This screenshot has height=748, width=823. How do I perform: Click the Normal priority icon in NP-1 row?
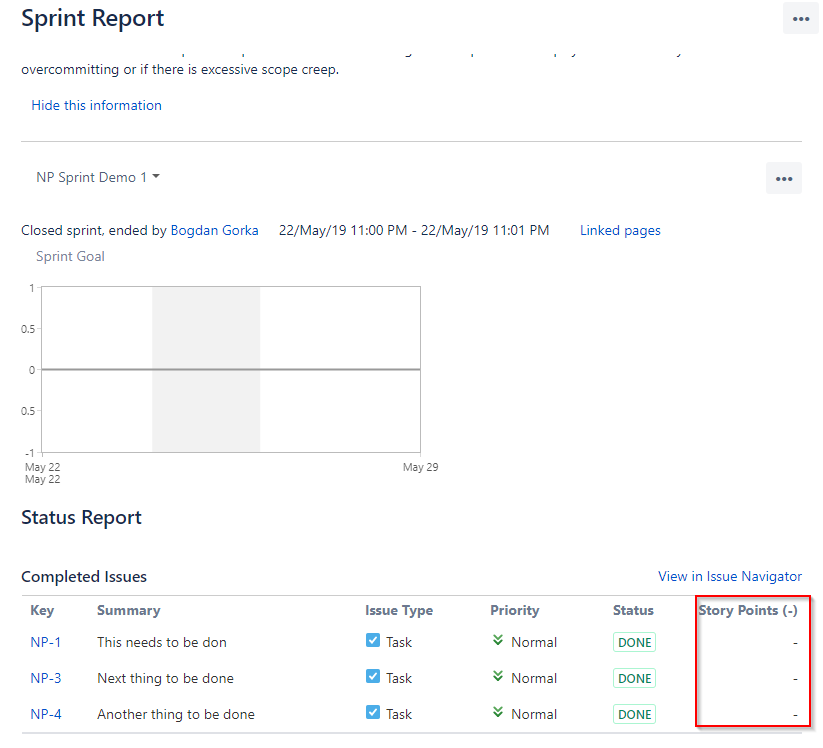(x=498, y=640)
